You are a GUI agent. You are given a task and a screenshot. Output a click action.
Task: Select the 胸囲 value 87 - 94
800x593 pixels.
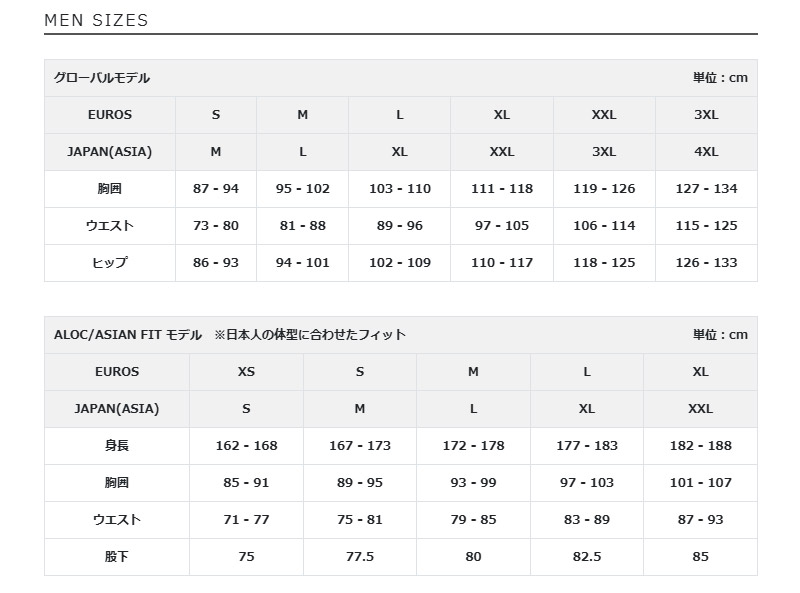(x=216, y=189)
